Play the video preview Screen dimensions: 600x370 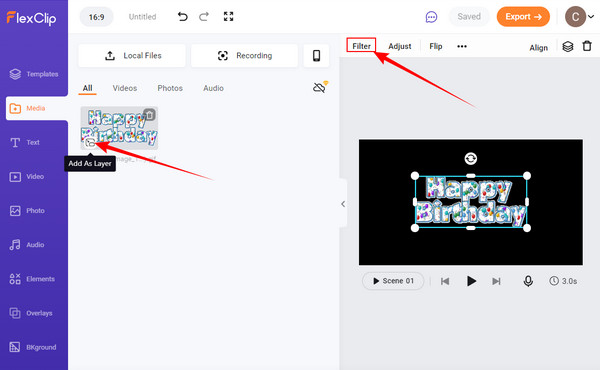[471, 281]
